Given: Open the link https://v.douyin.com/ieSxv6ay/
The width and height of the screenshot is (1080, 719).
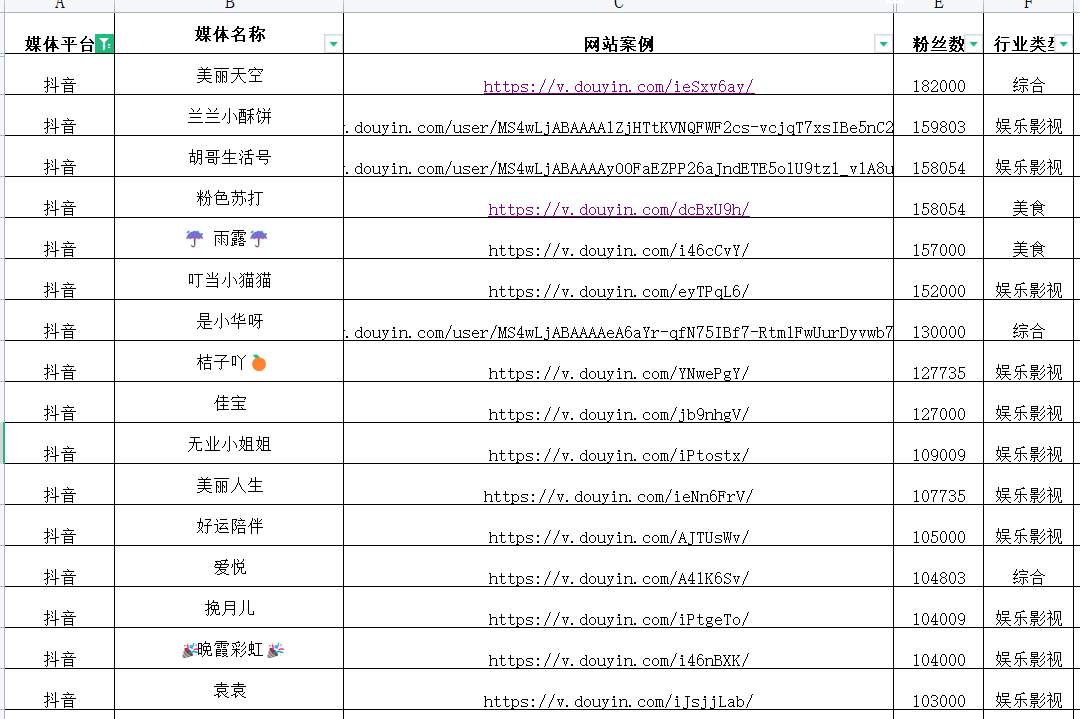Looking at the screenshot, I should pyautogui.click(x=619, y=86).
